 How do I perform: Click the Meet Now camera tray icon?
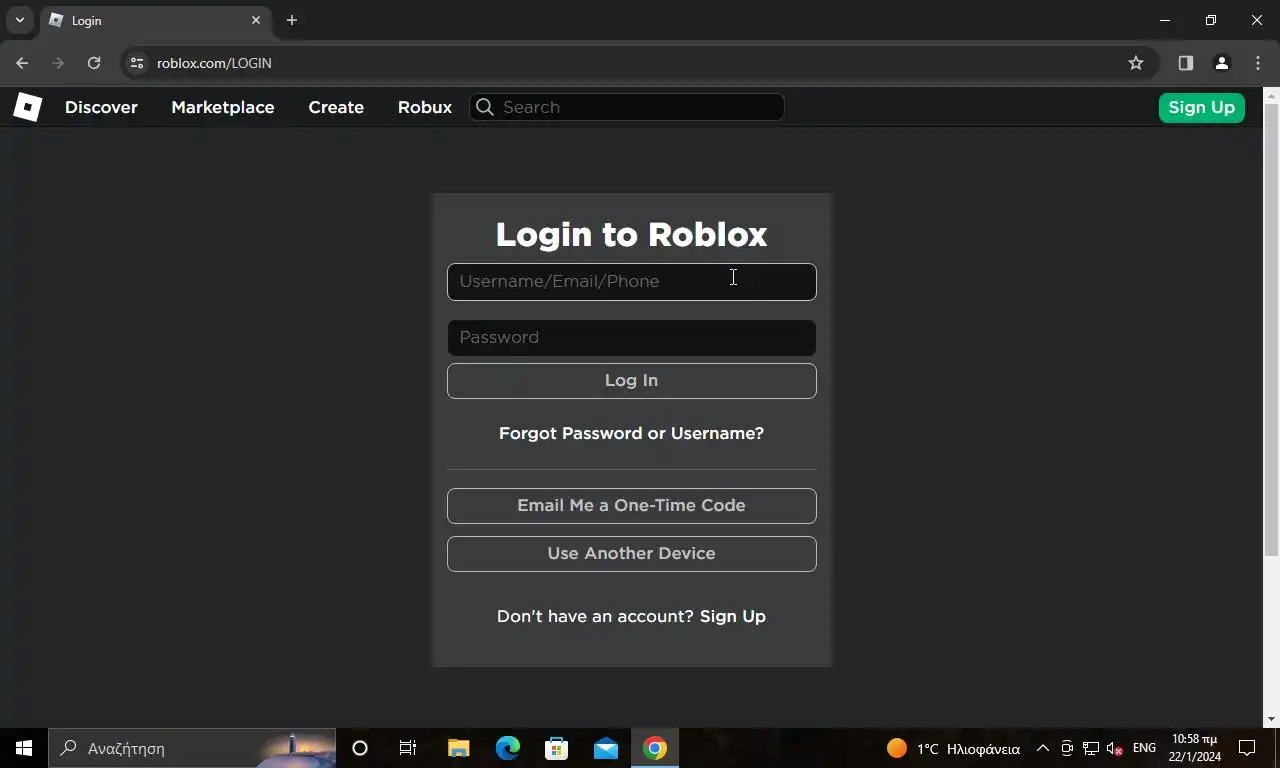pyautogui.click(x=1067, y=748)
